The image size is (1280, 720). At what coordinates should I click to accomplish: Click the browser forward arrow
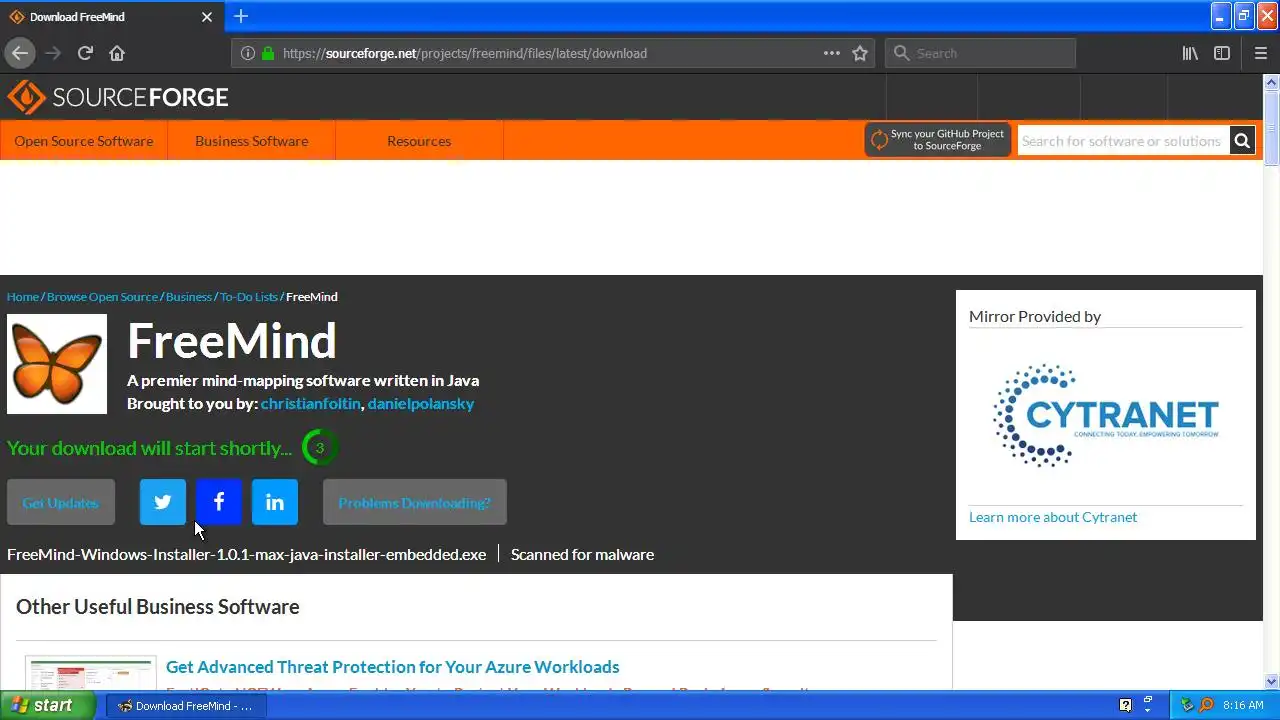(53, 53)
